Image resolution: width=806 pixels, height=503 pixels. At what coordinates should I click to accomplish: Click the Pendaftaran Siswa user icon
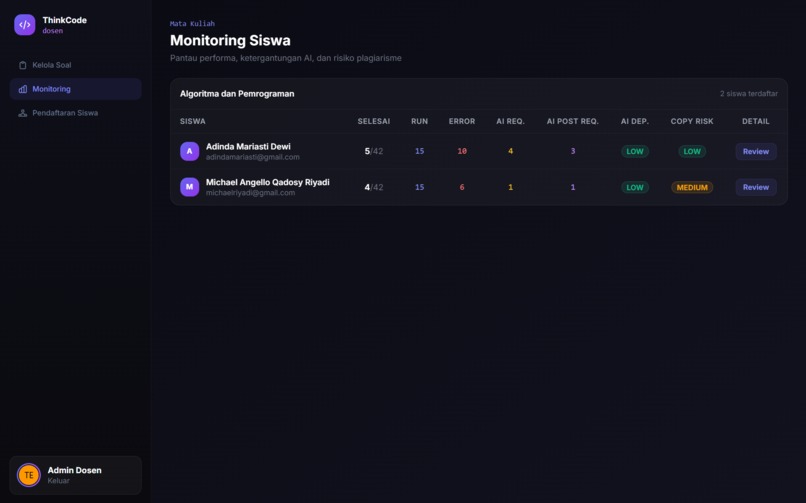click(23, 113)
